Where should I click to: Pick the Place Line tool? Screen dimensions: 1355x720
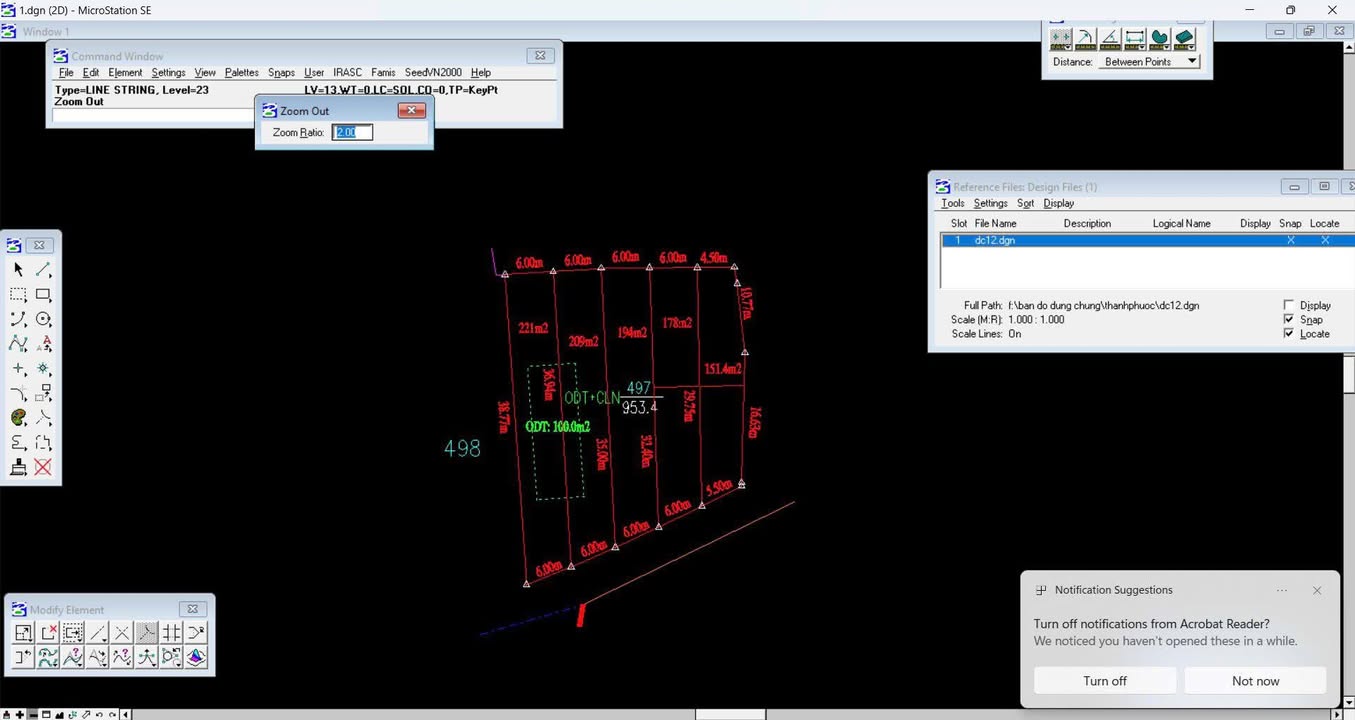(43, 270)
